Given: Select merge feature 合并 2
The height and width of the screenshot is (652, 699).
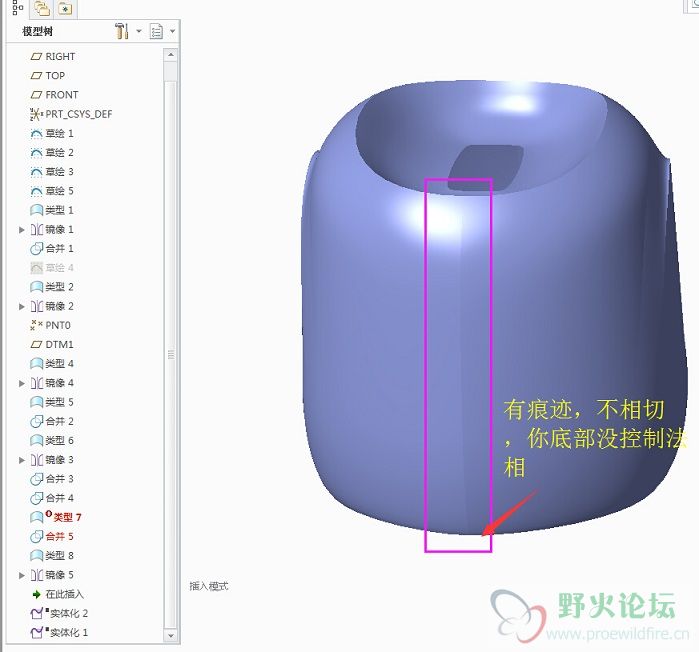Looking at the screenshot, I should coord(52,421).
